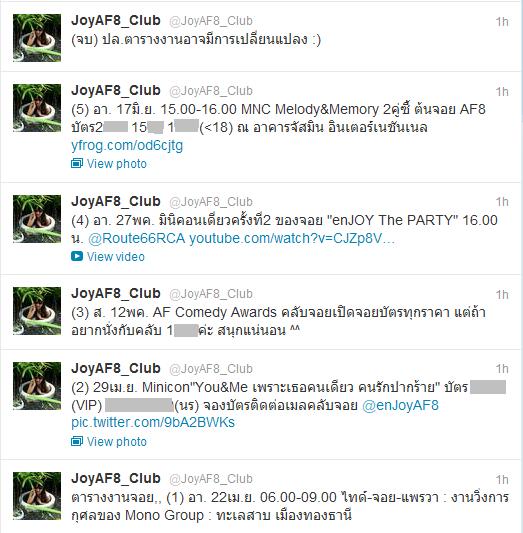Open the @enJoyAF8 mention
The image size is (523, 533).
[401, 405]
